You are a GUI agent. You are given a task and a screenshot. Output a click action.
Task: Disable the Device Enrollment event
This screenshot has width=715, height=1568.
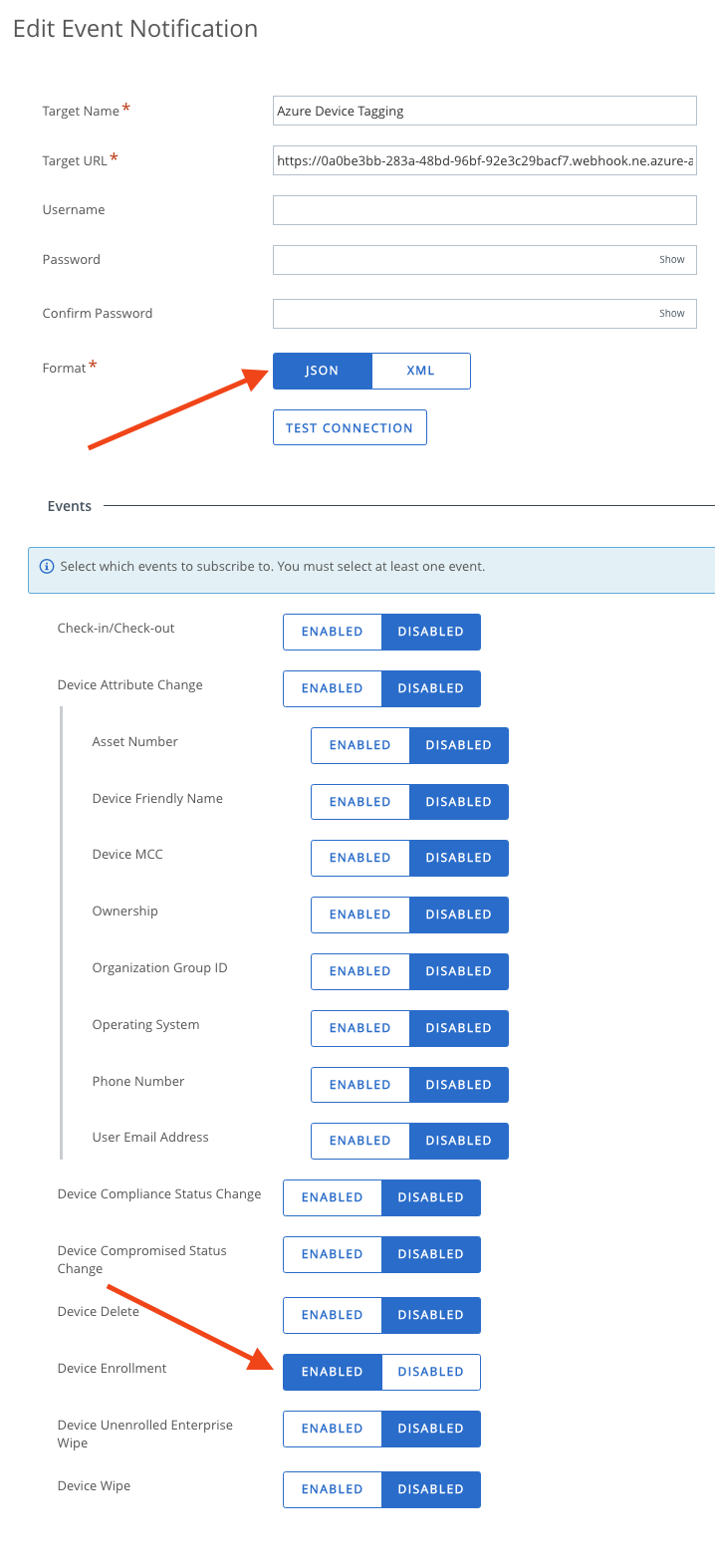pos(430,1372)
